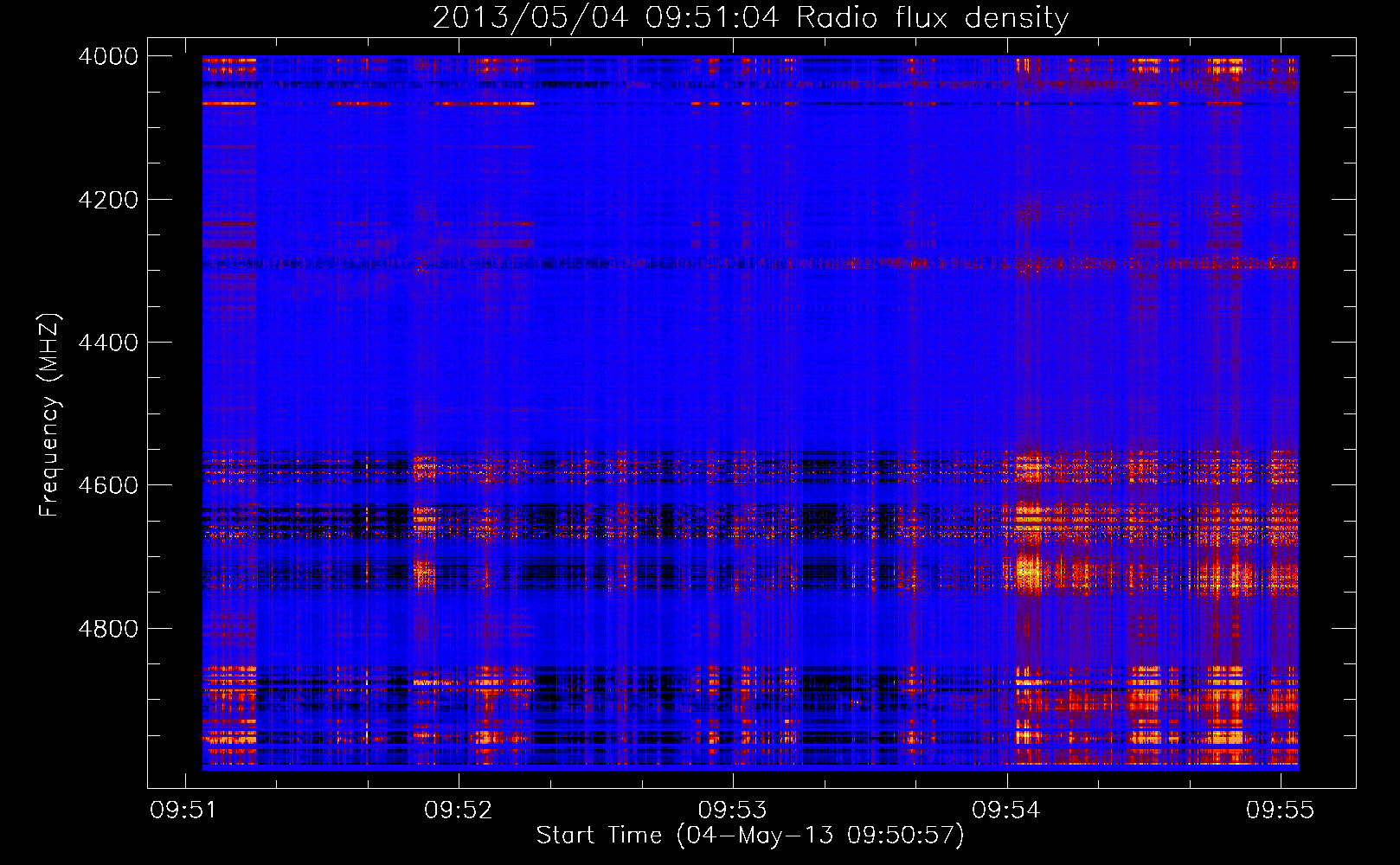This screenshot has height=865, width=1400.
Task: Select the 4200 frequency tick label
Action: pos(108,200)
